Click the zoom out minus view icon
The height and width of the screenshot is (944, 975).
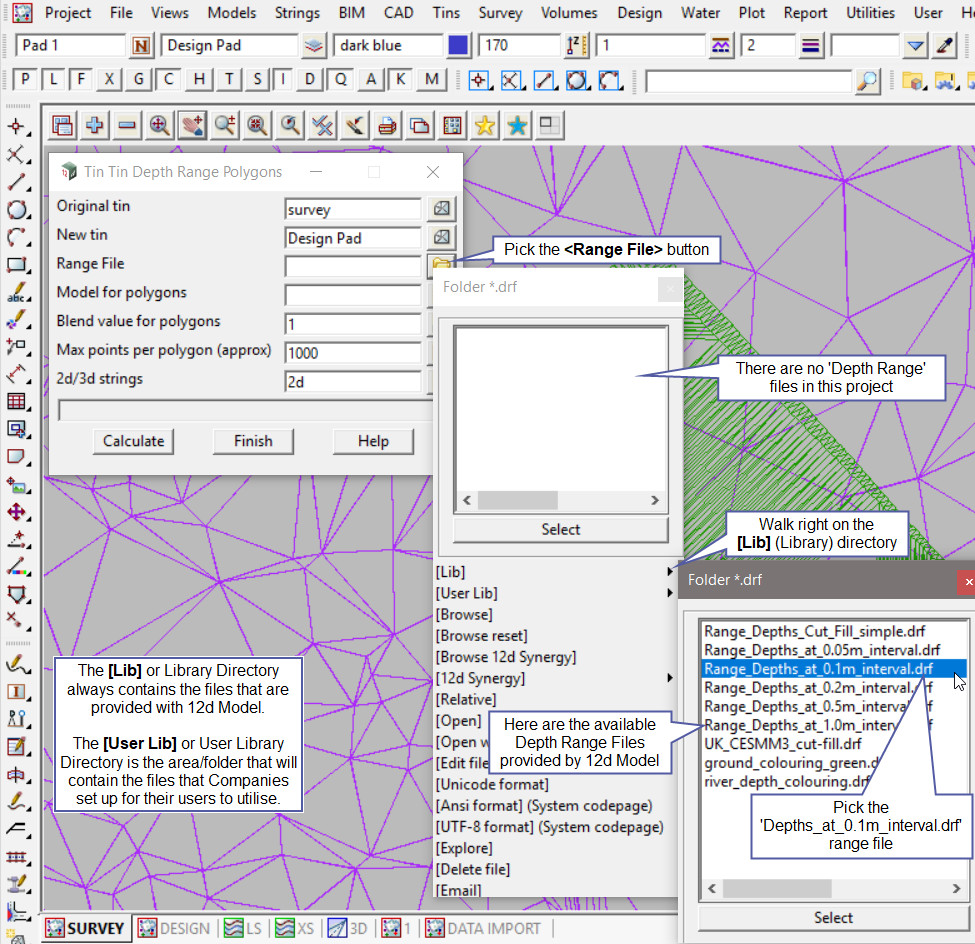127,125
